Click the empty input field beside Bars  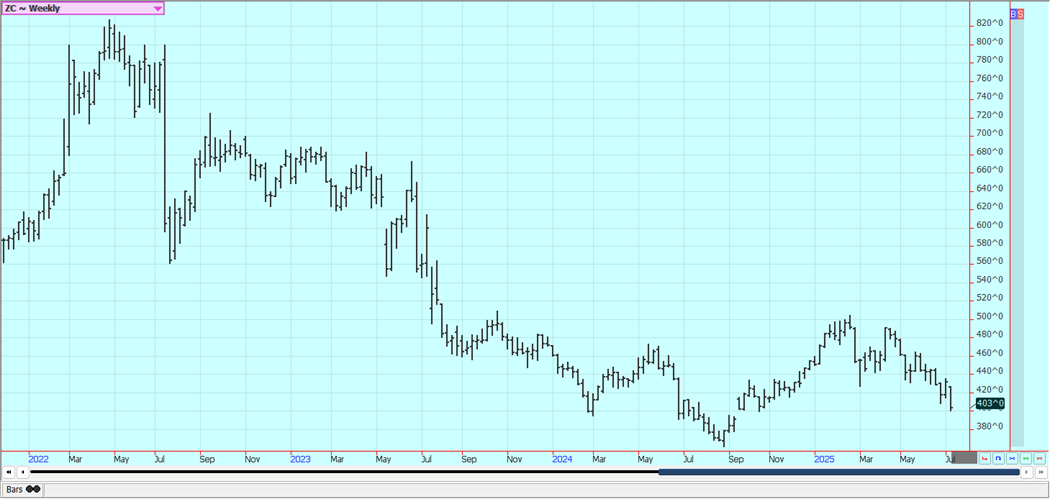(x=545, y=490)
